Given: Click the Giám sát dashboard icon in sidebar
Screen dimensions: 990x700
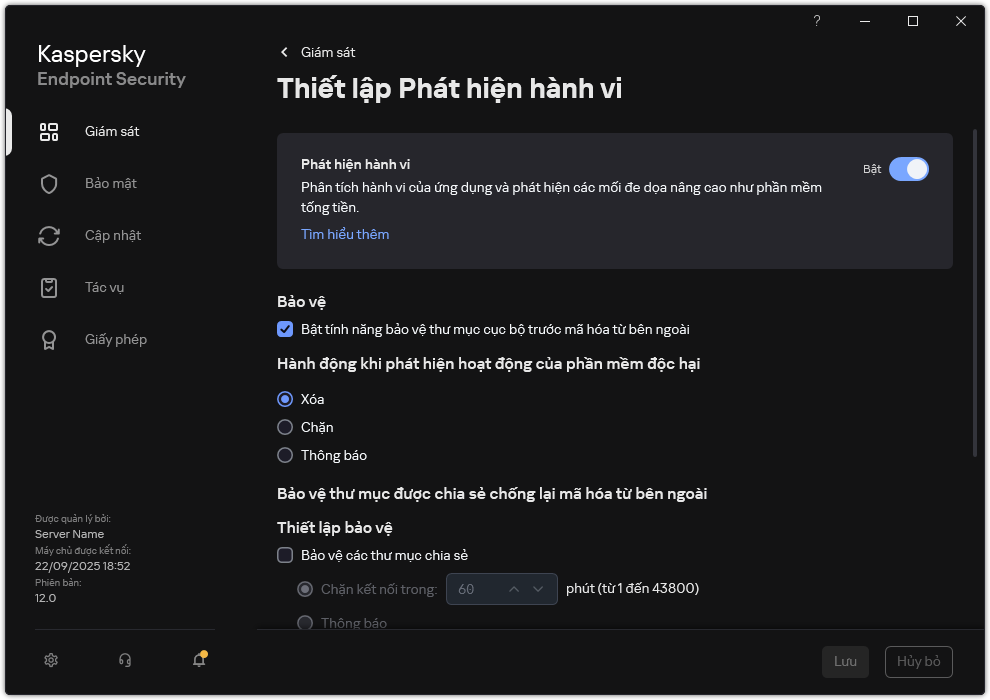Looking at the screenshot, I should (x=49, y=132).
